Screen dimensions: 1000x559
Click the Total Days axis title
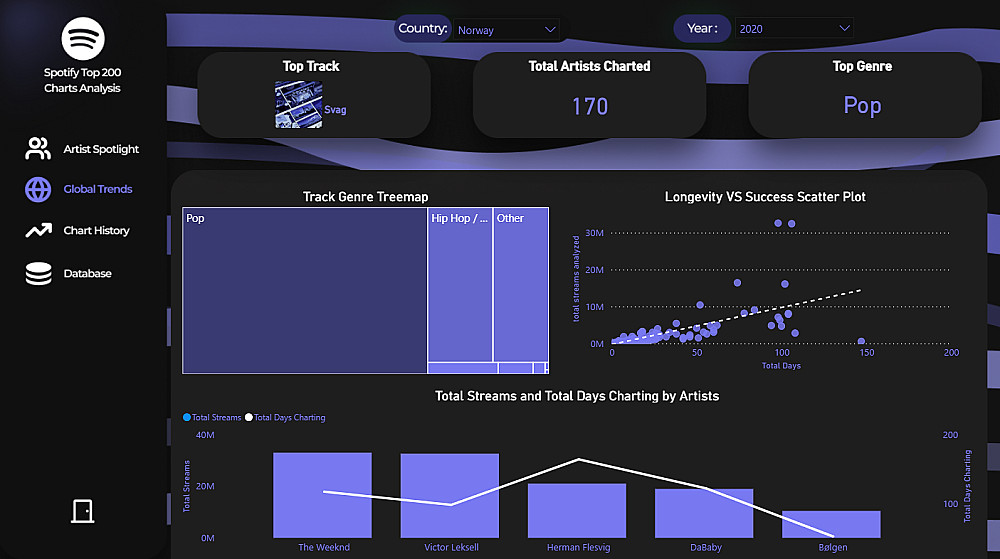[781, 366]
